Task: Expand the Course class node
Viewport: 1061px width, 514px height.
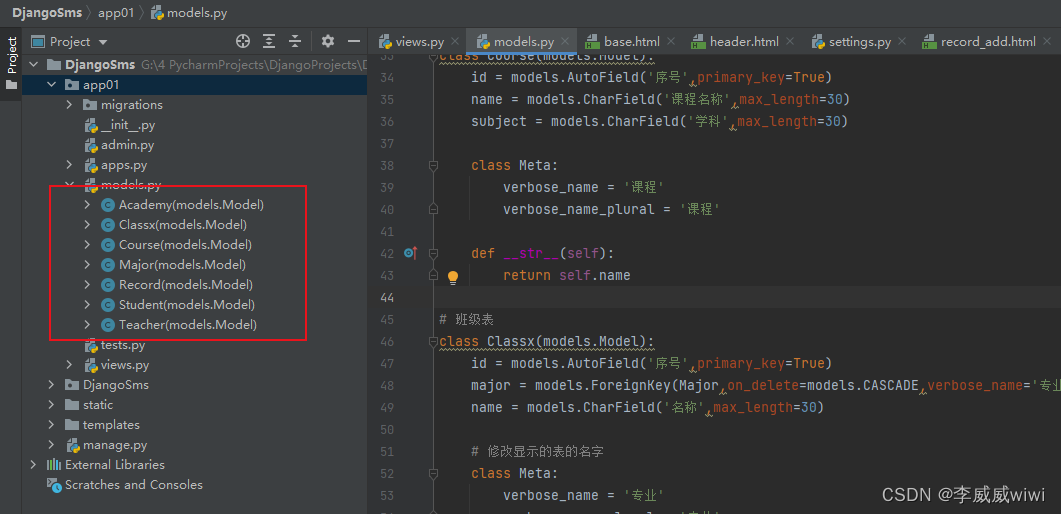Action: point(87,245)
